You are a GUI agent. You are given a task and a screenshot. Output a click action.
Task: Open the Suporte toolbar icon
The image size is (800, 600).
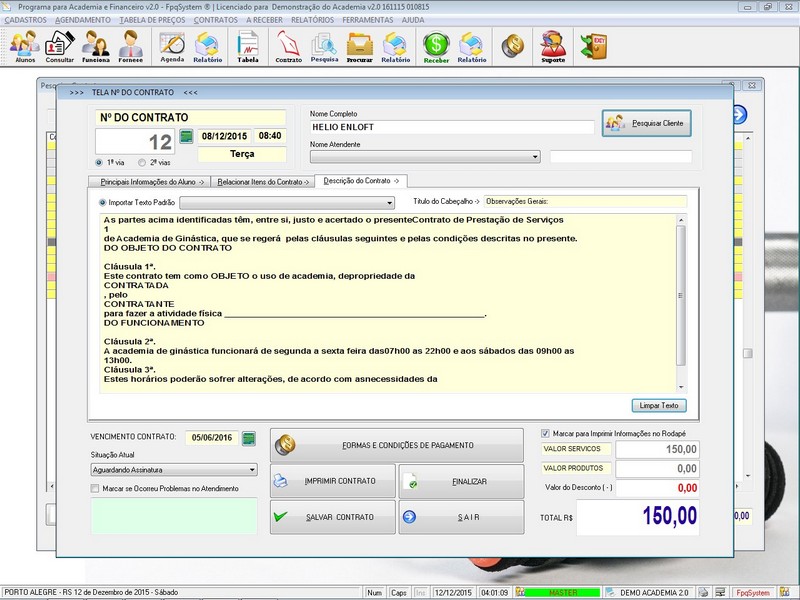point(554,47)
